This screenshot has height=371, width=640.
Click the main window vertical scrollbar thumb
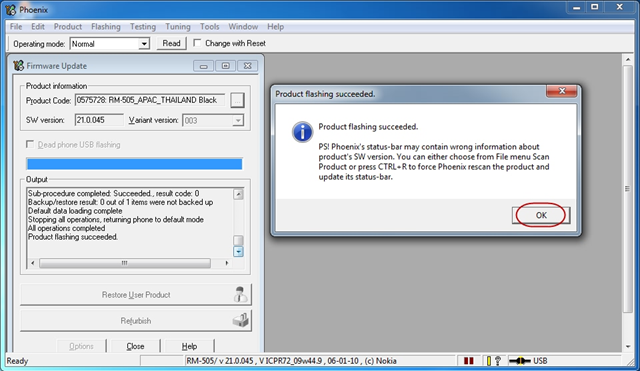point(628,189)
